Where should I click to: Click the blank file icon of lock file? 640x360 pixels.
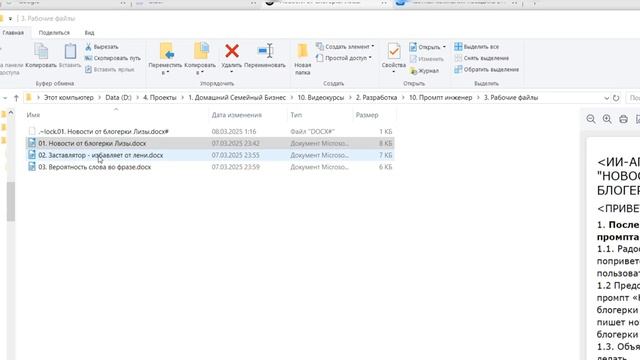(x=32, y=131)
